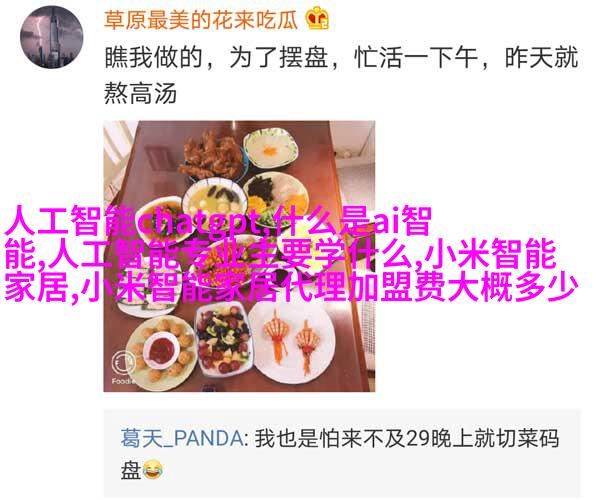Click the 熬高汤 comment line
The width and height of the screenshot is (600, 500).
click(x=140, y=93)
